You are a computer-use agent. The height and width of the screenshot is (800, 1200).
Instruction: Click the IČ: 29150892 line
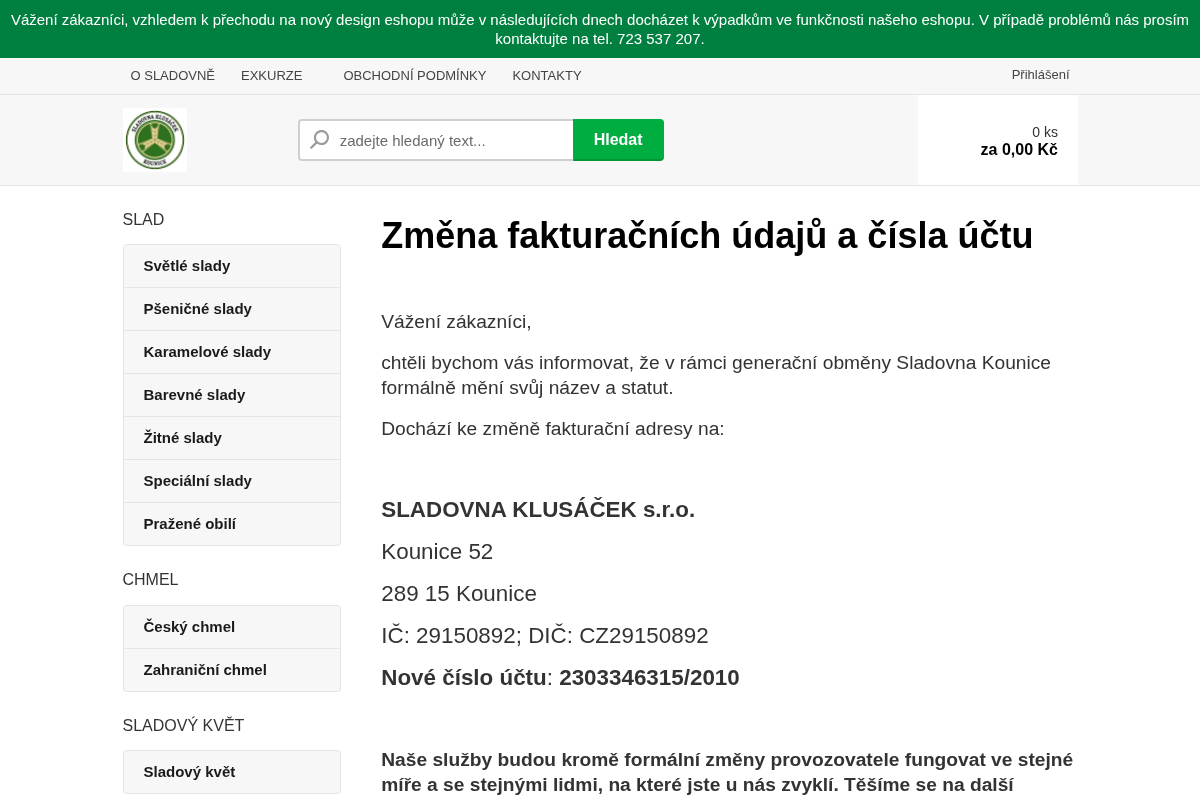click(545, 636)
